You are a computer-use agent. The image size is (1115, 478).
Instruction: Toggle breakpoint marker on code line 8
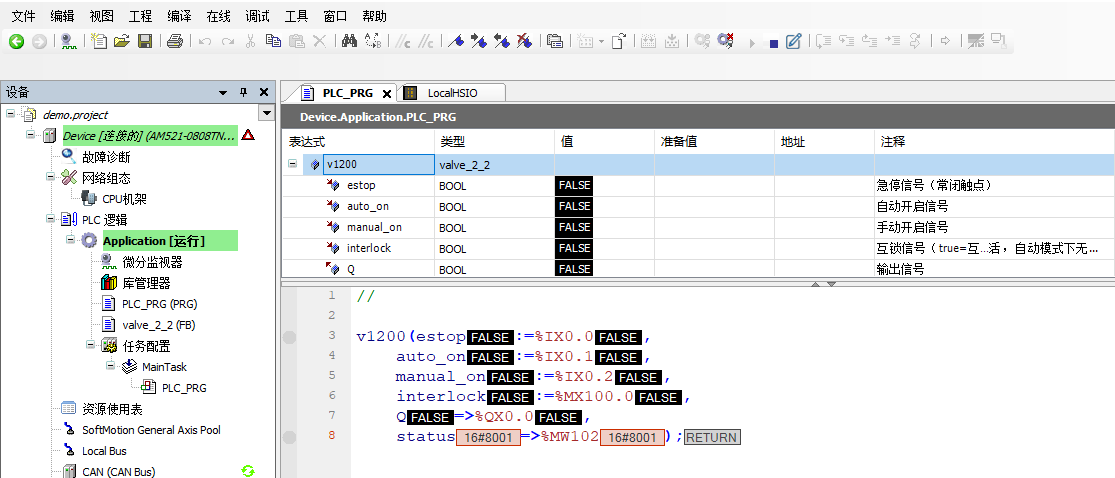(290, 438)
